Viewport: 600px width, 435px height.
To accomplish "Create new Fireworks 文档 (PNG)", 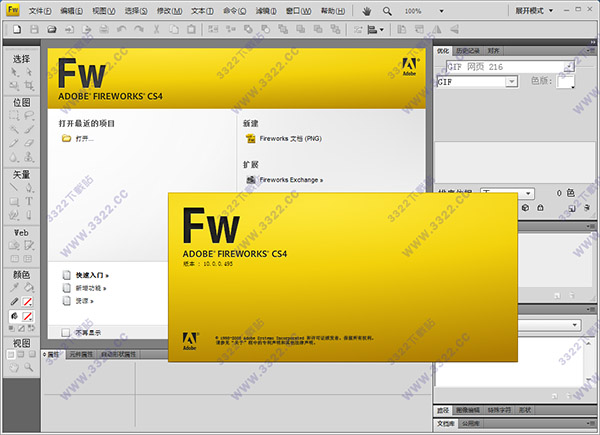I will click(290, 138).
